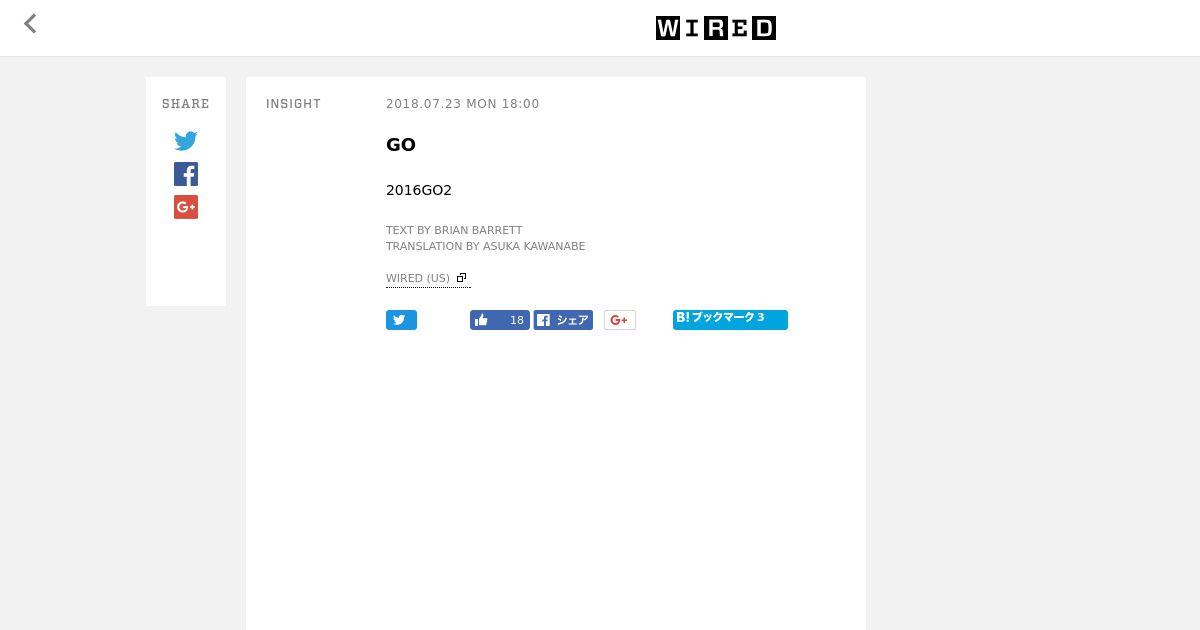Open the WIRED (US) source link
The height and width of the screenshot is (630, 1200).
click(x=418, y=278)
